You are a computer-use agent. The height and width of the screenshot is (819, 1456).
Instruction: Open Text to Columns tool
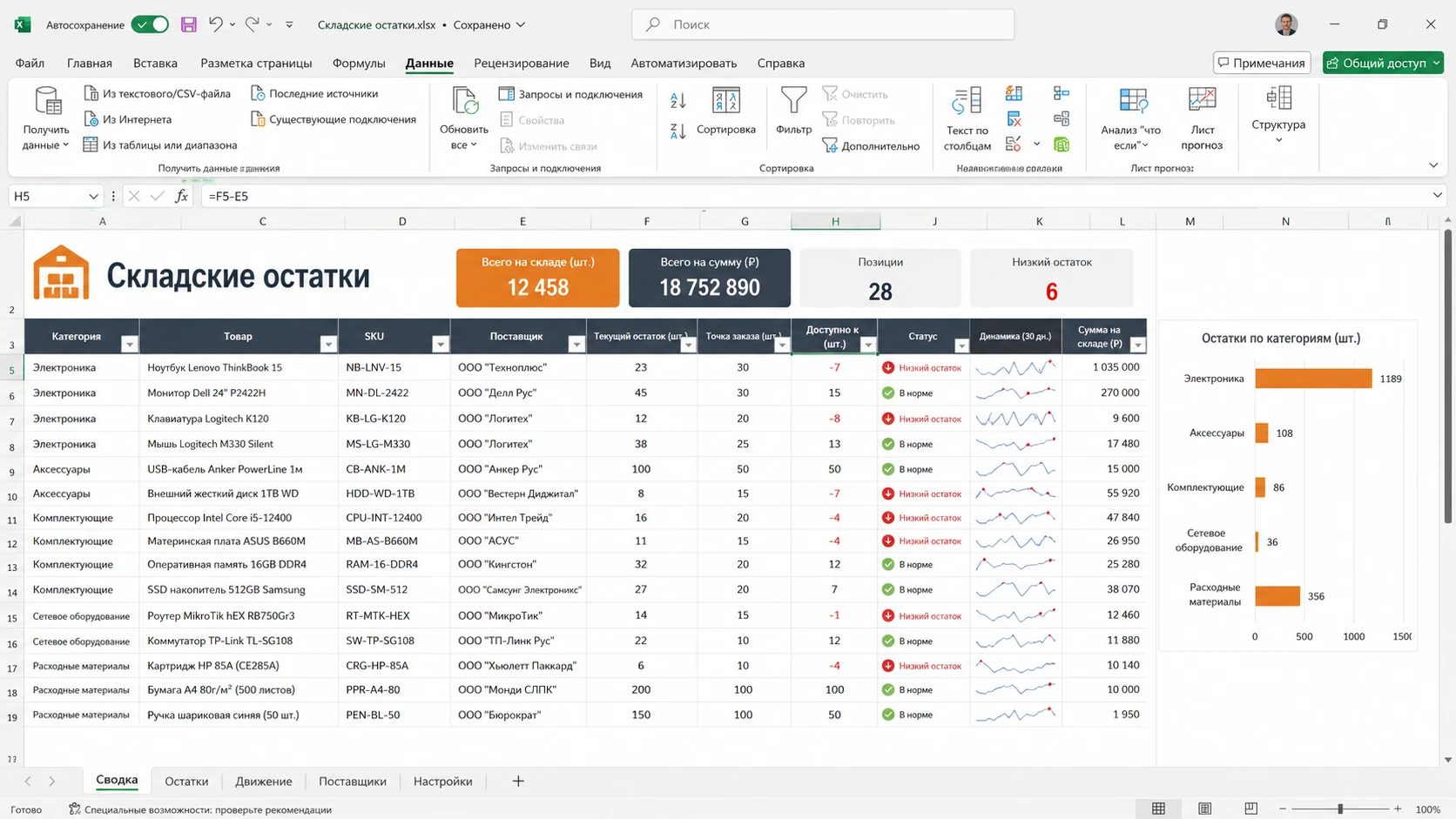pyautogui.click(x=967, y=119)
